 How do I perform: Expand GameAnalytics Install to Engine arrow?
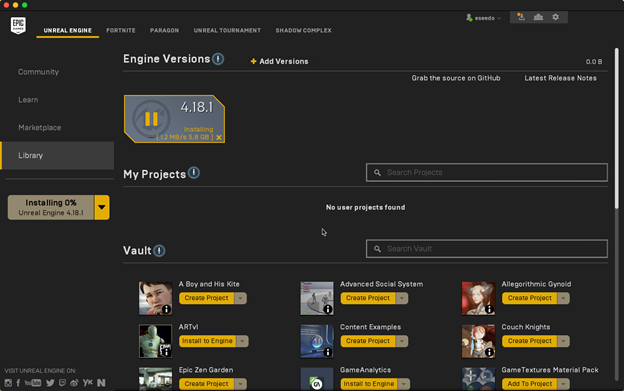pos(404,384)
